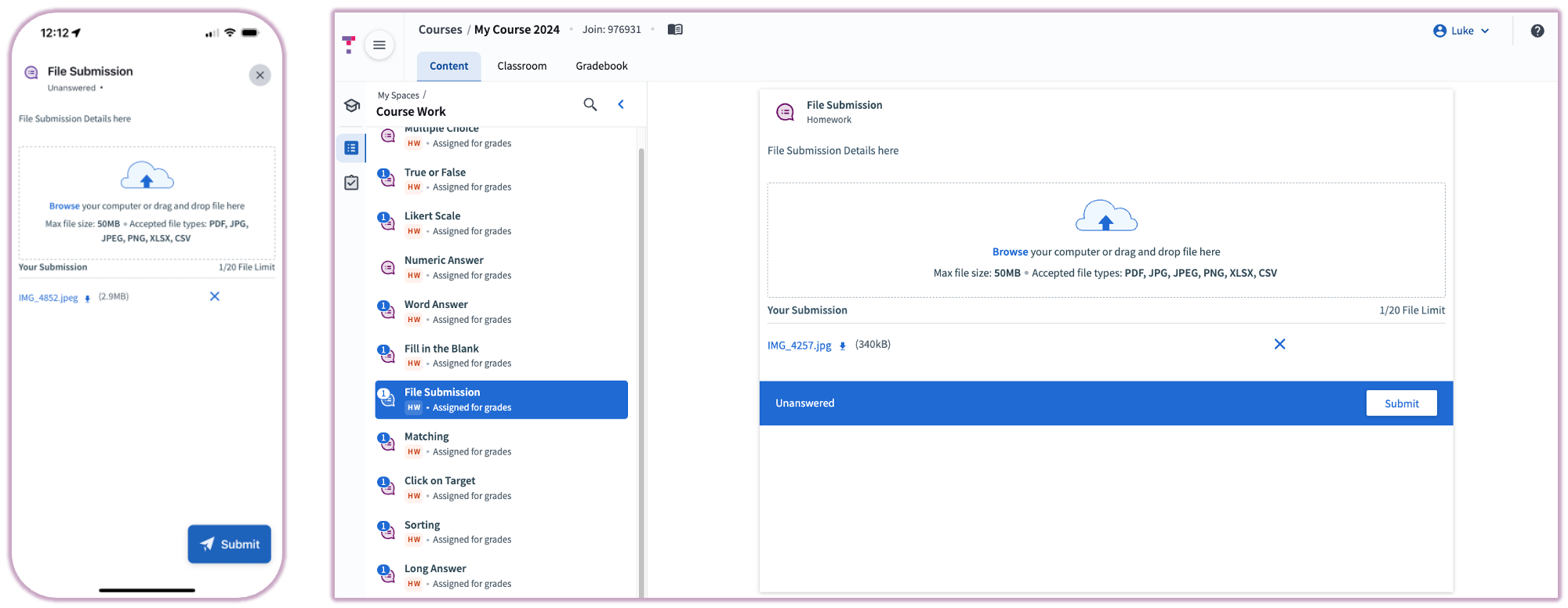
Task: Switch to the Gradebook tab
Action: click(601, 66)
